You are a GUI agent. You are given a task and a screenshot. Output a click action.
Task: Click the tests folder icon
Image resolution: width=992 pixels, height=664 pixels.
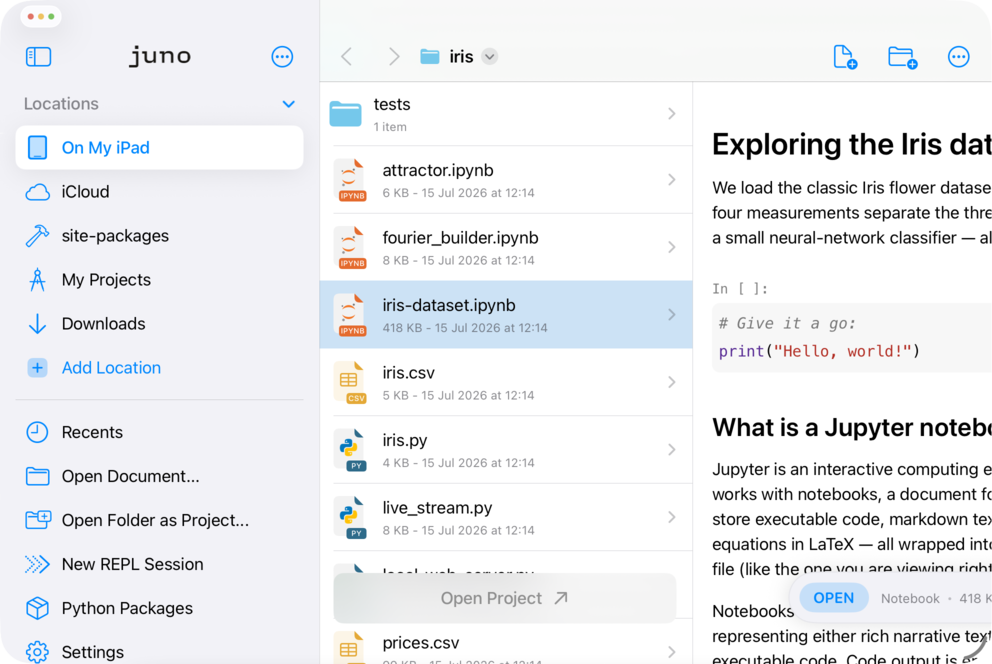pyautogui.click(x=345, y=114)
